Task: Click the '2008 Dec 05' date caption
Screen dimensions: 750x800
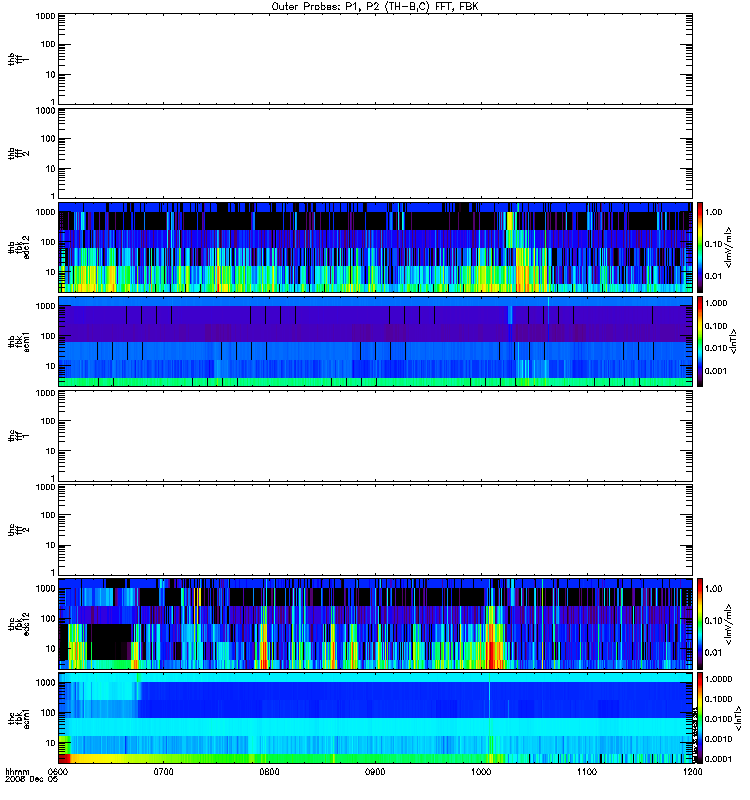Action: tap(32, 779)
